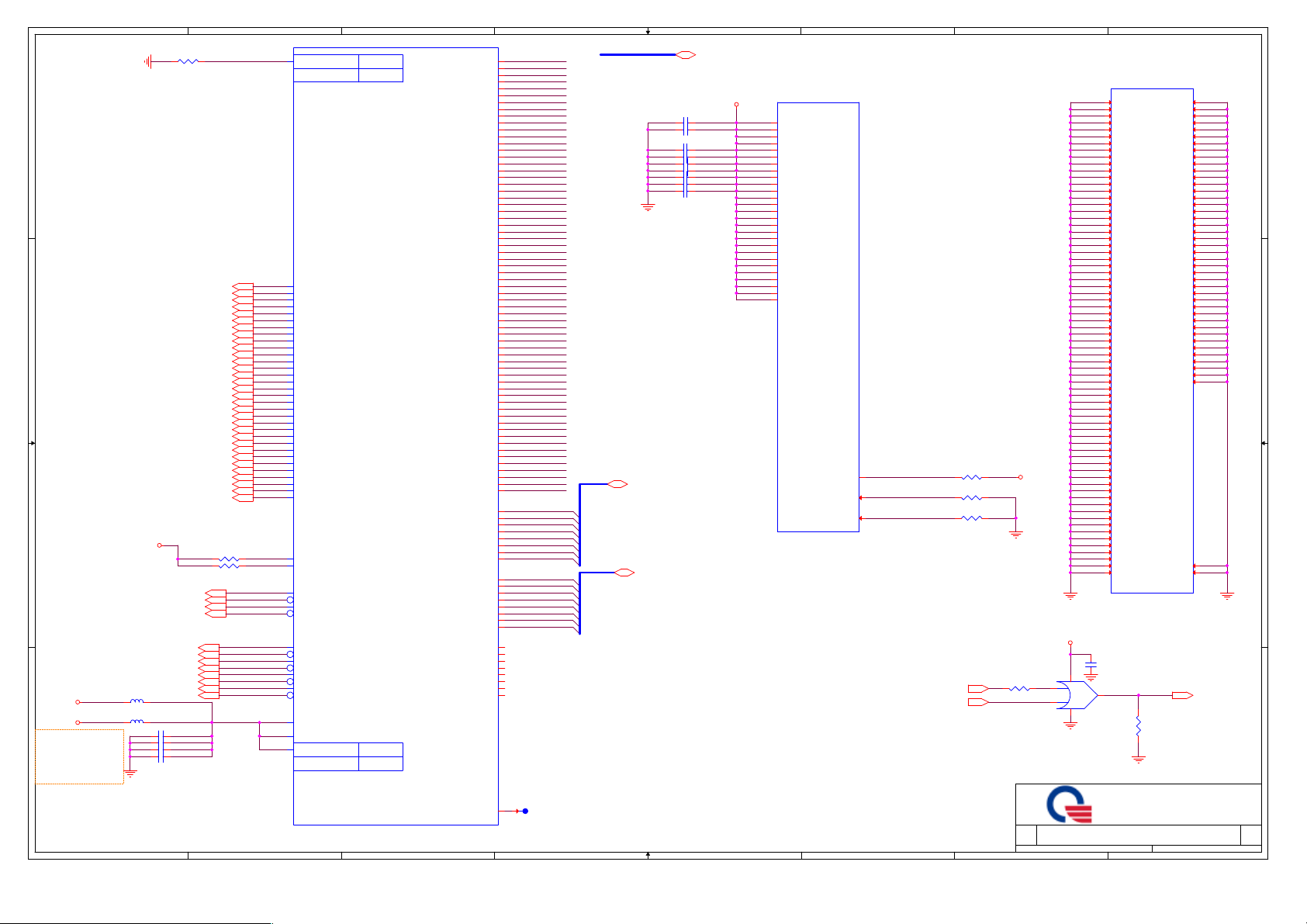Viewport: 1307px width, 924px height.
Task: Select the horizontal ground symbol at the resistor's end
Action: pyautogui.click(x=147, y=61)
